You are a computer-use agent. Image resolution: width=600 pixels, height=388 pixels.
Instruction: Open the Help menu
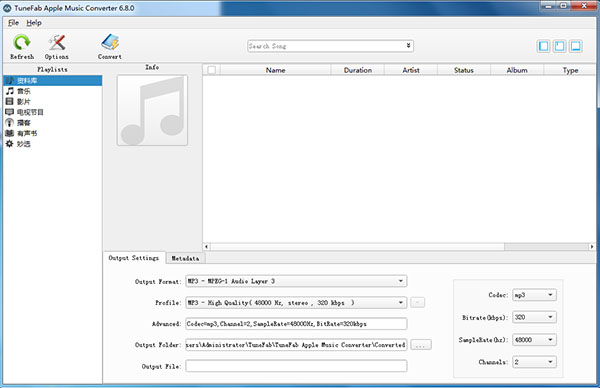(x=34, y=23)
